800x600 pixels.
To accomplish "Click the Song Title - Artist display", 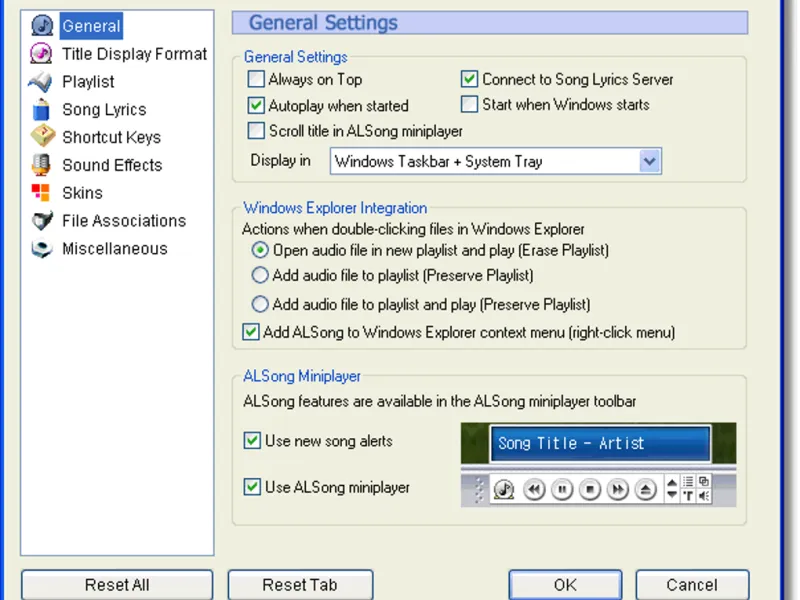I will (x=600, y=443).
